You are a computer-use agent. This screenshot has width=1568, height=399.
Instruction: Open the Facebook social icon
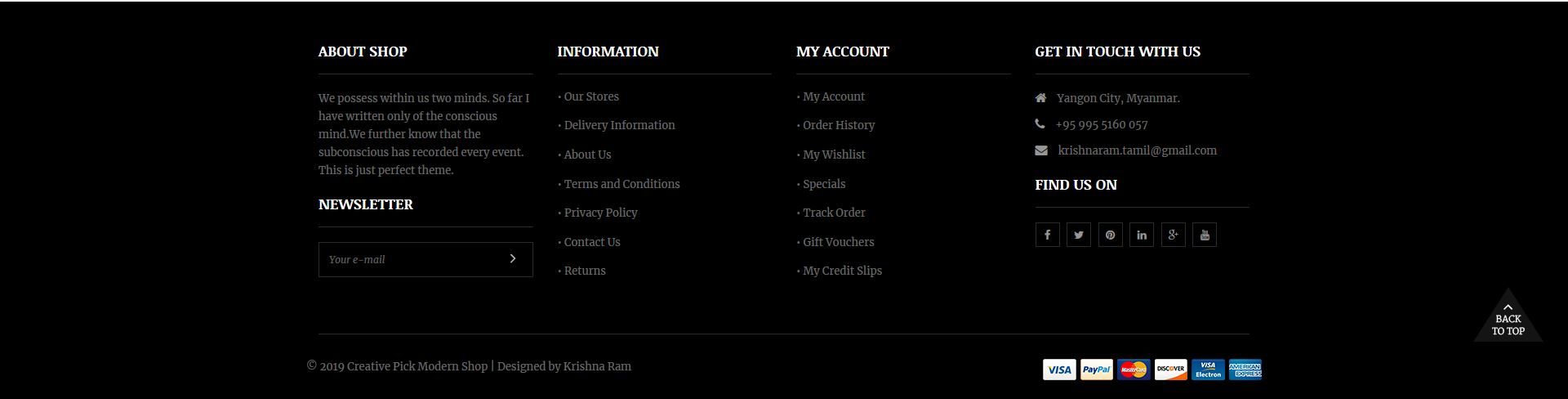[1047, 235]
